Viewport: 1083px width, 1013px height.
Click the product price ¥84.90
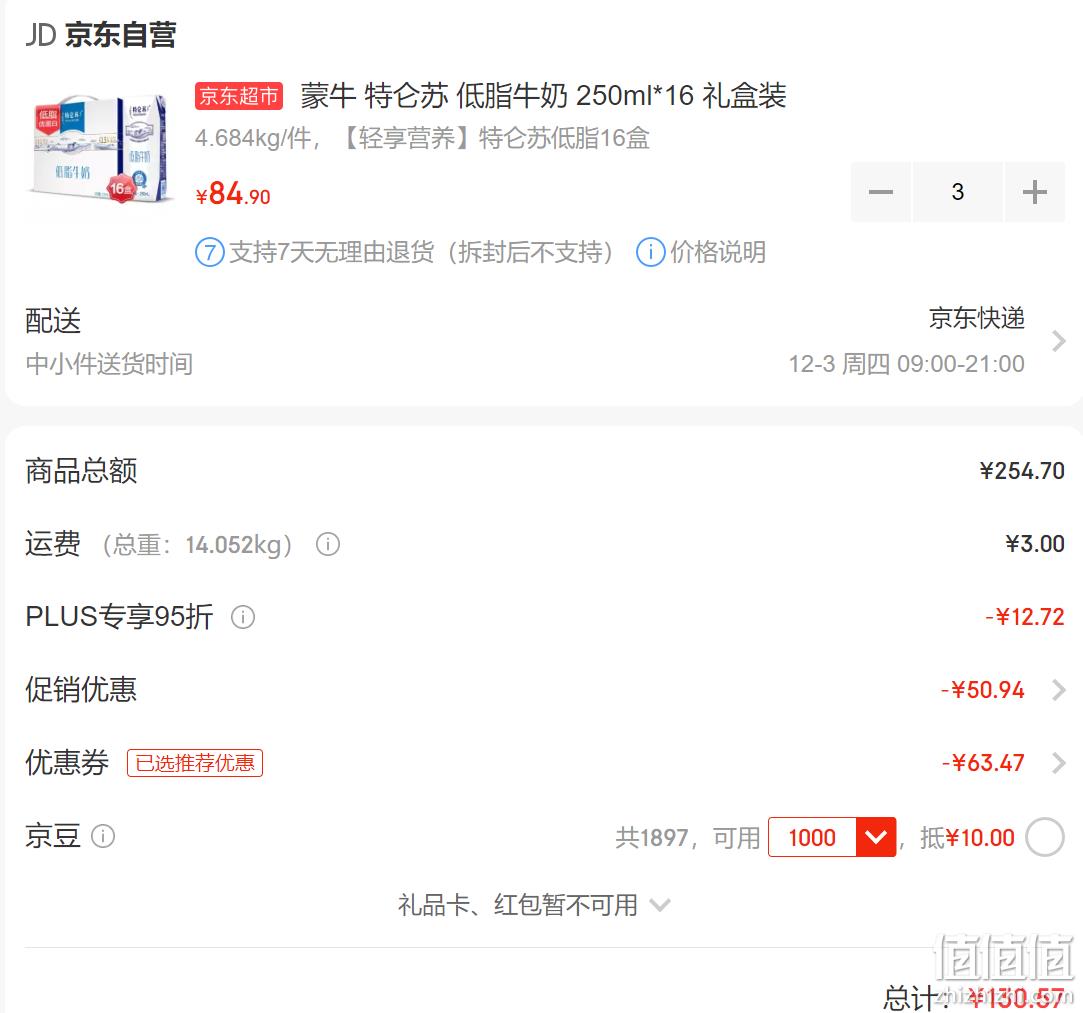[233, 193]
